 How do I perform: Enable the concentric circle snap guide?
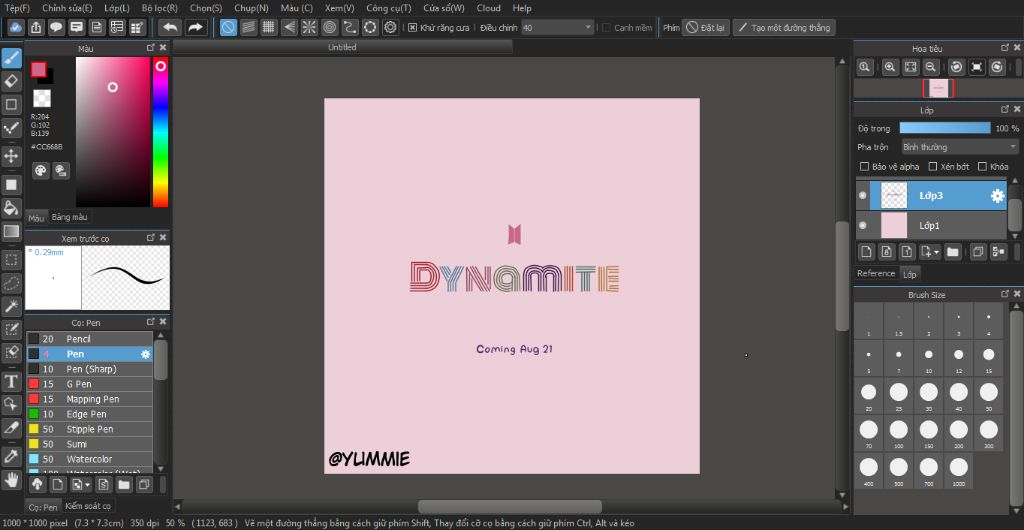pos(330,27)
